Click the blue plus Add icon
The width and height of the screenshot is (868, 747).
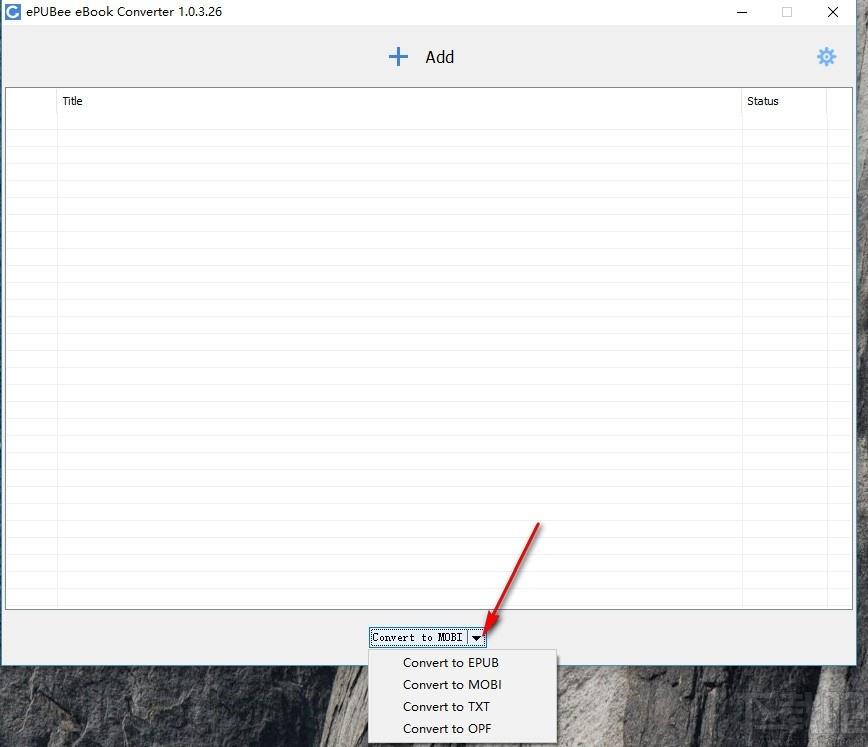tap(398, 56)
